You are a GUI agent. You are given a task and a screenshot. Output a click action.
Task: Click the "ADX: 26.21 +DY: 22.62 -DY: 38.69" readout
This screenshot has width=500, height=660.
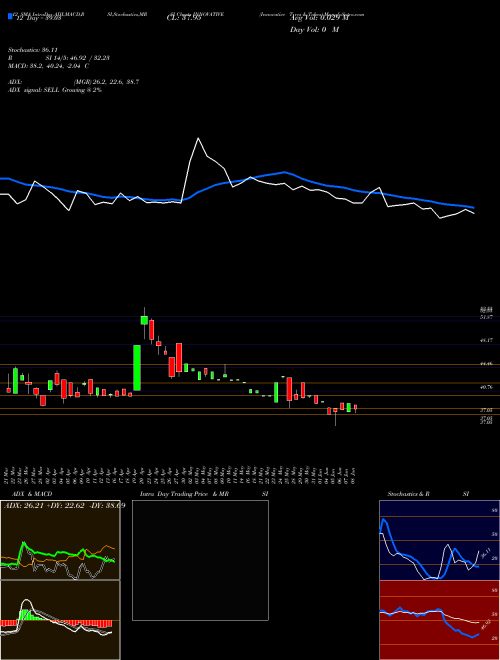click(65, 505)
